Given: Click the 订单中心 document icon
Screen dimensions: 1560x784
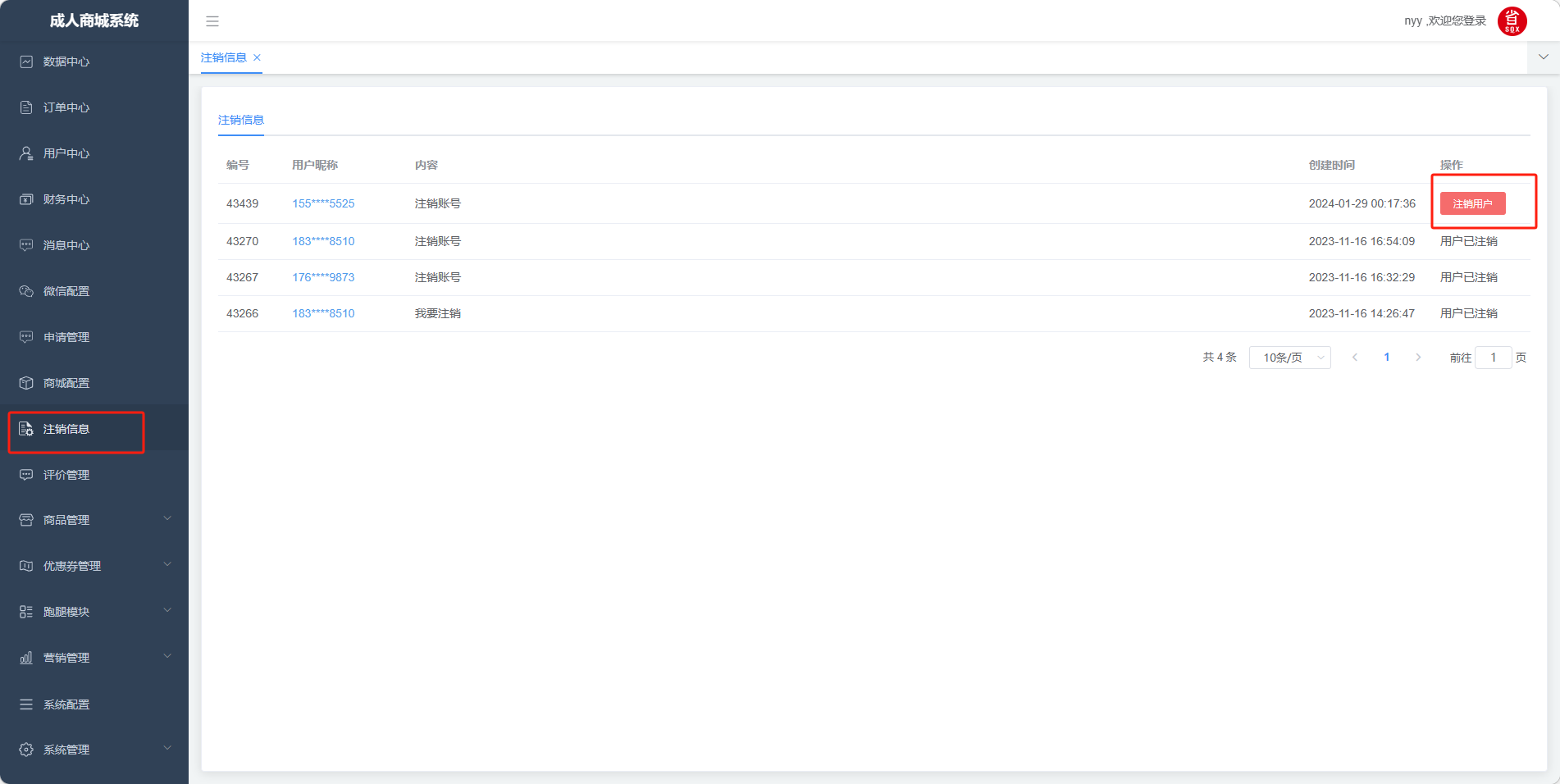Looking at the screenshot, I should click(x=26, y=107).
